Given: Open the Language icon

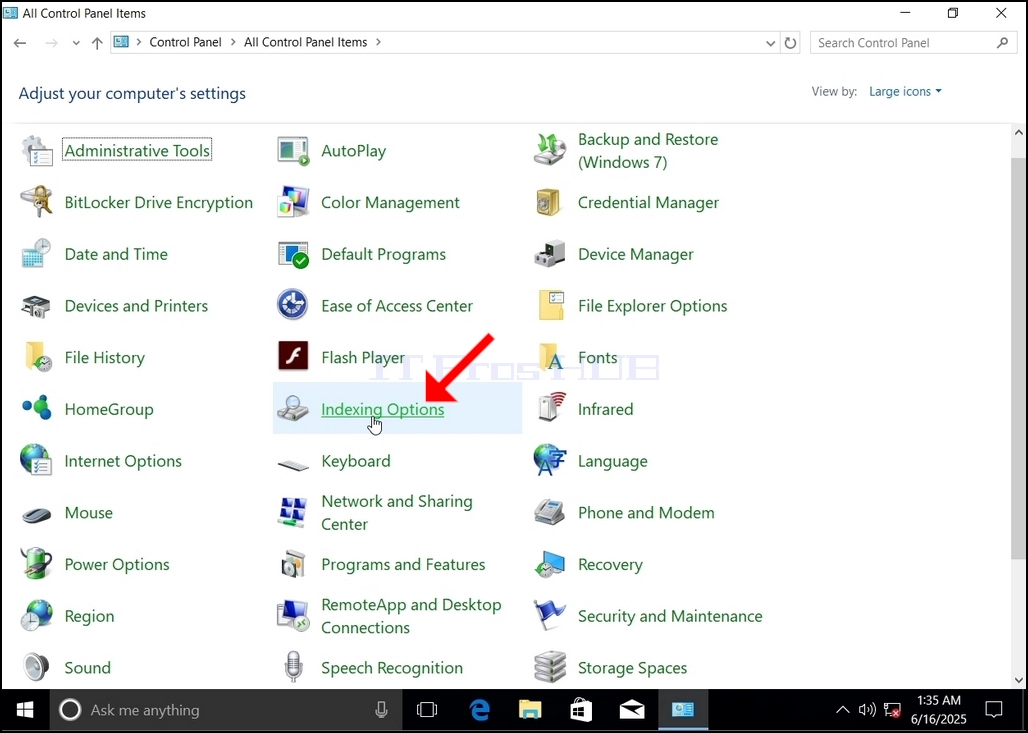Looking at the screenshot, I should (x=550, y=461).
